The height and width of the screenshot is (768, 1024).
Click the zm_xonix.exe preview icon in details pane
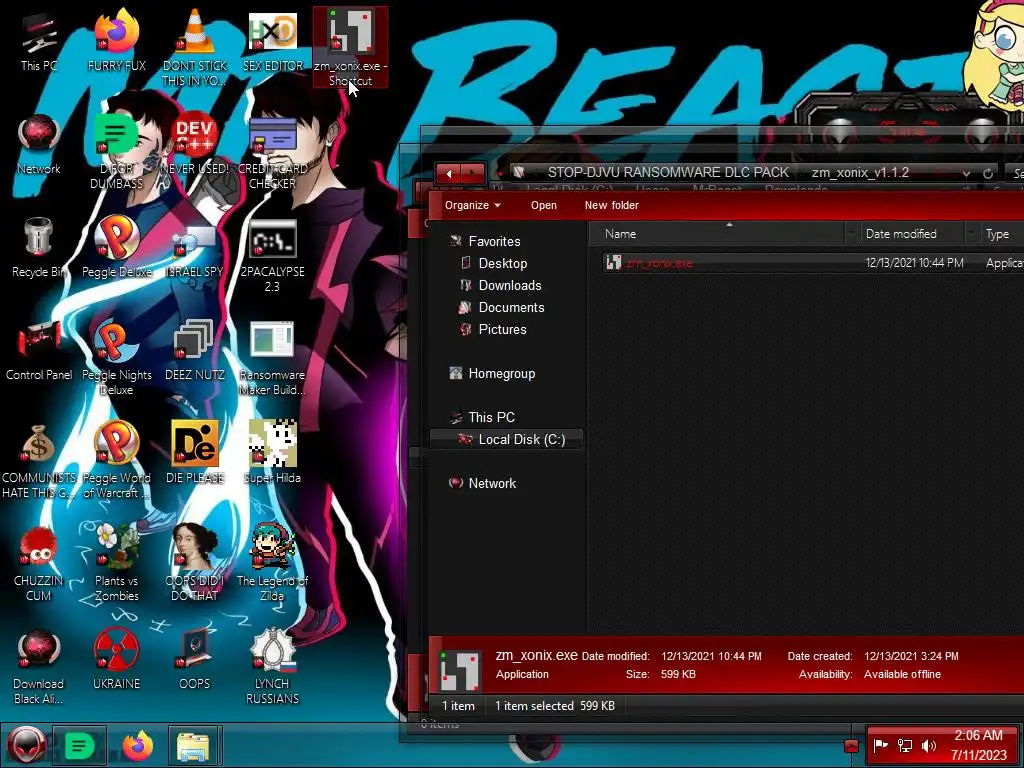pyautogui.click(x=460, y=670)
